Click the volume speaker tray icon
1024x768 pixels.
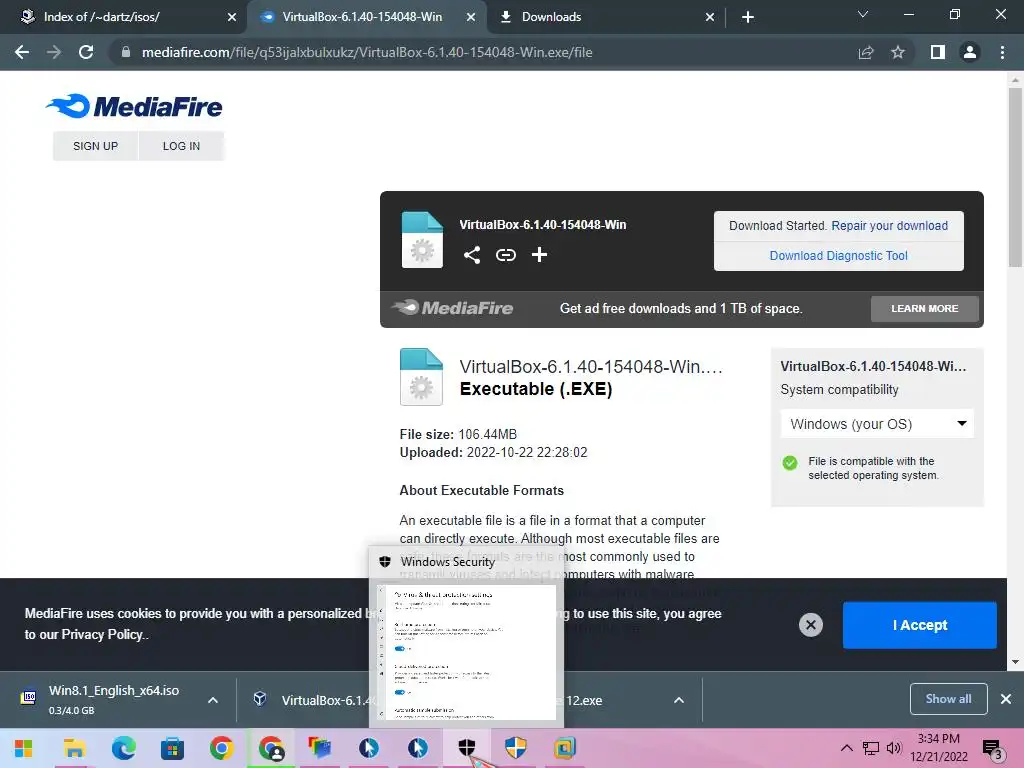click(x=893, y=748)
